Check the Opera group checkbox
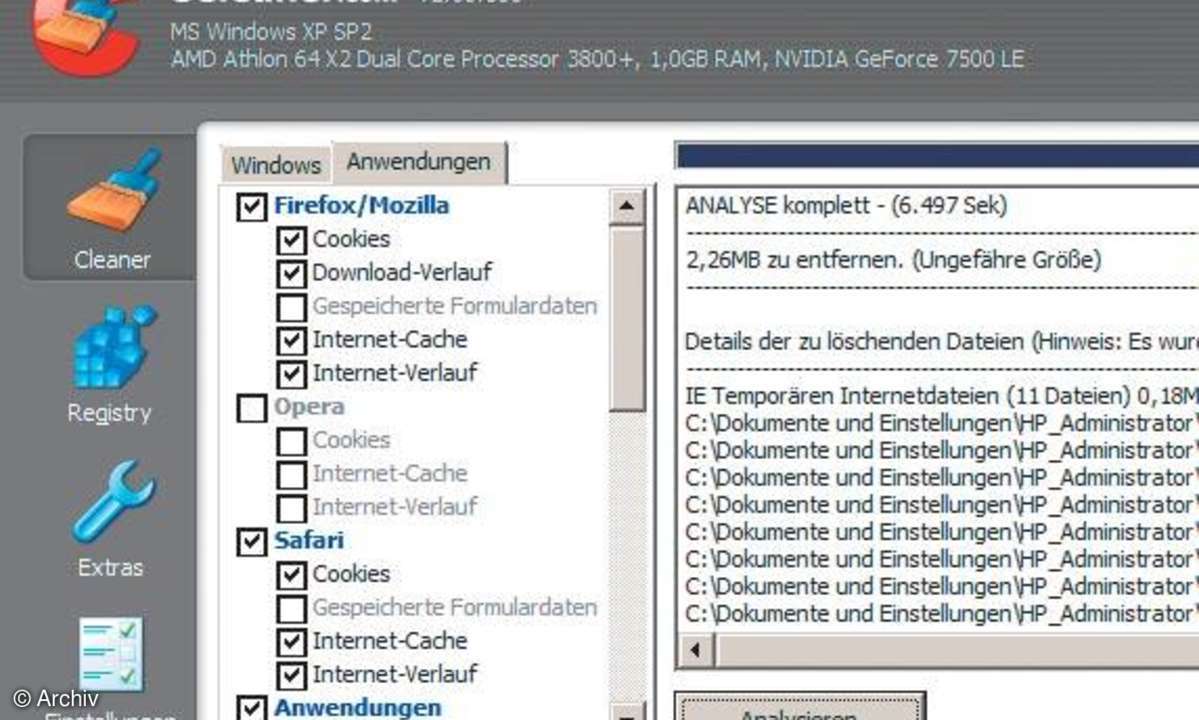The image size is (1199, 720). pyautogui.click(x=252, y=407)
